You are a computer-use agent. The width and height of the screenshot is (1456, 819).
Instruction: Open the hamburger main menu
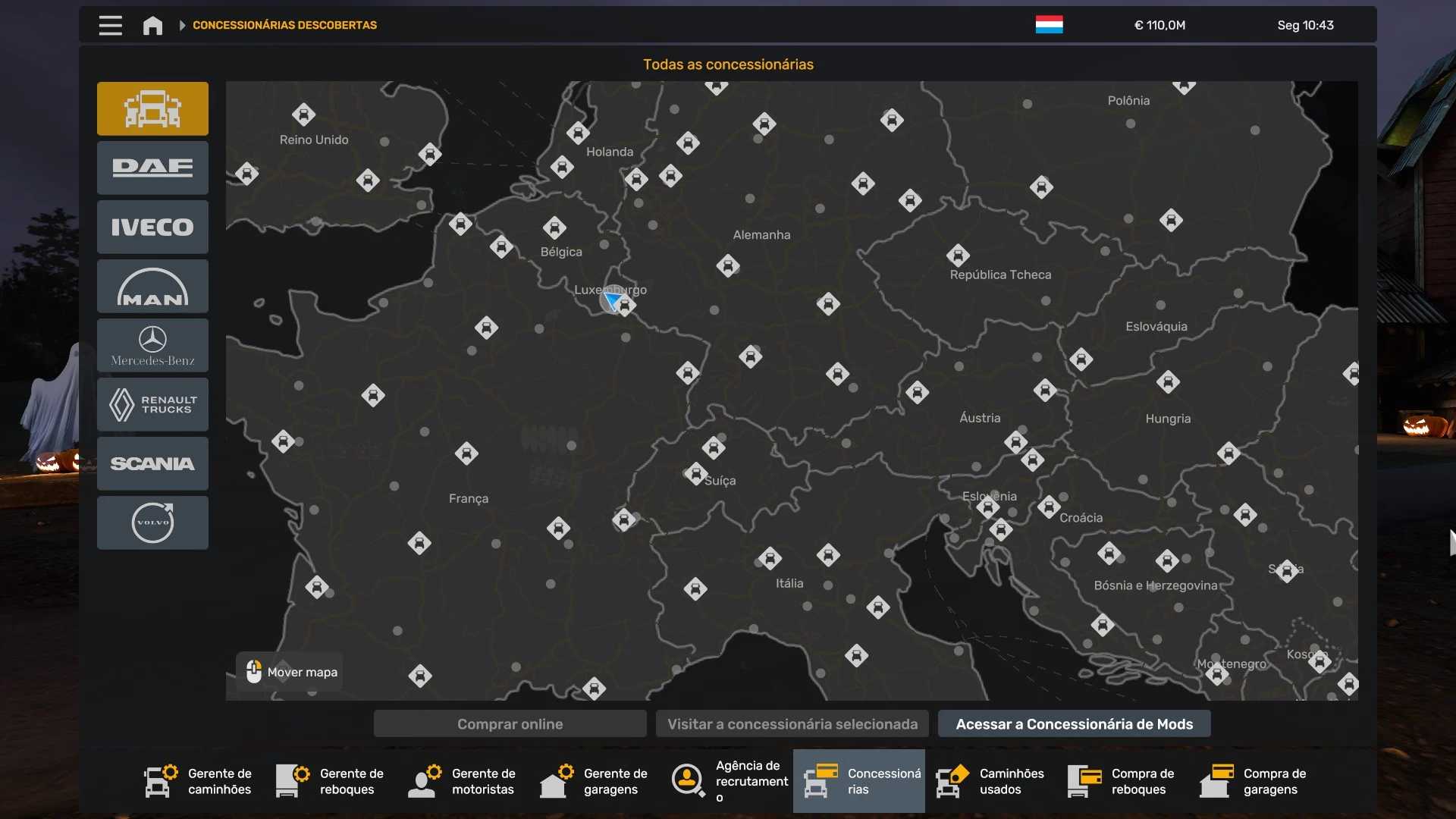pos(110,25)
